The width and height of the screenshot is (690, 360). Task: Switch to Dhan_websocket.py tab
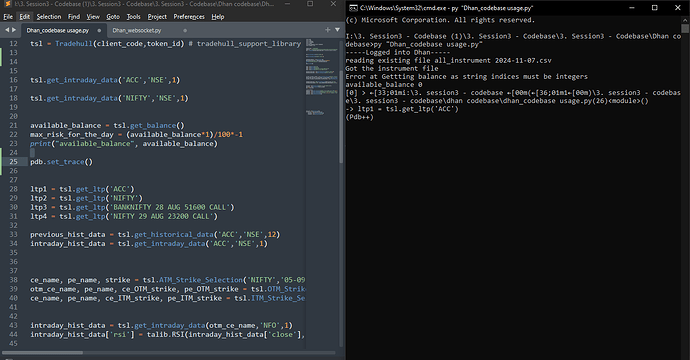click(137, 30)
